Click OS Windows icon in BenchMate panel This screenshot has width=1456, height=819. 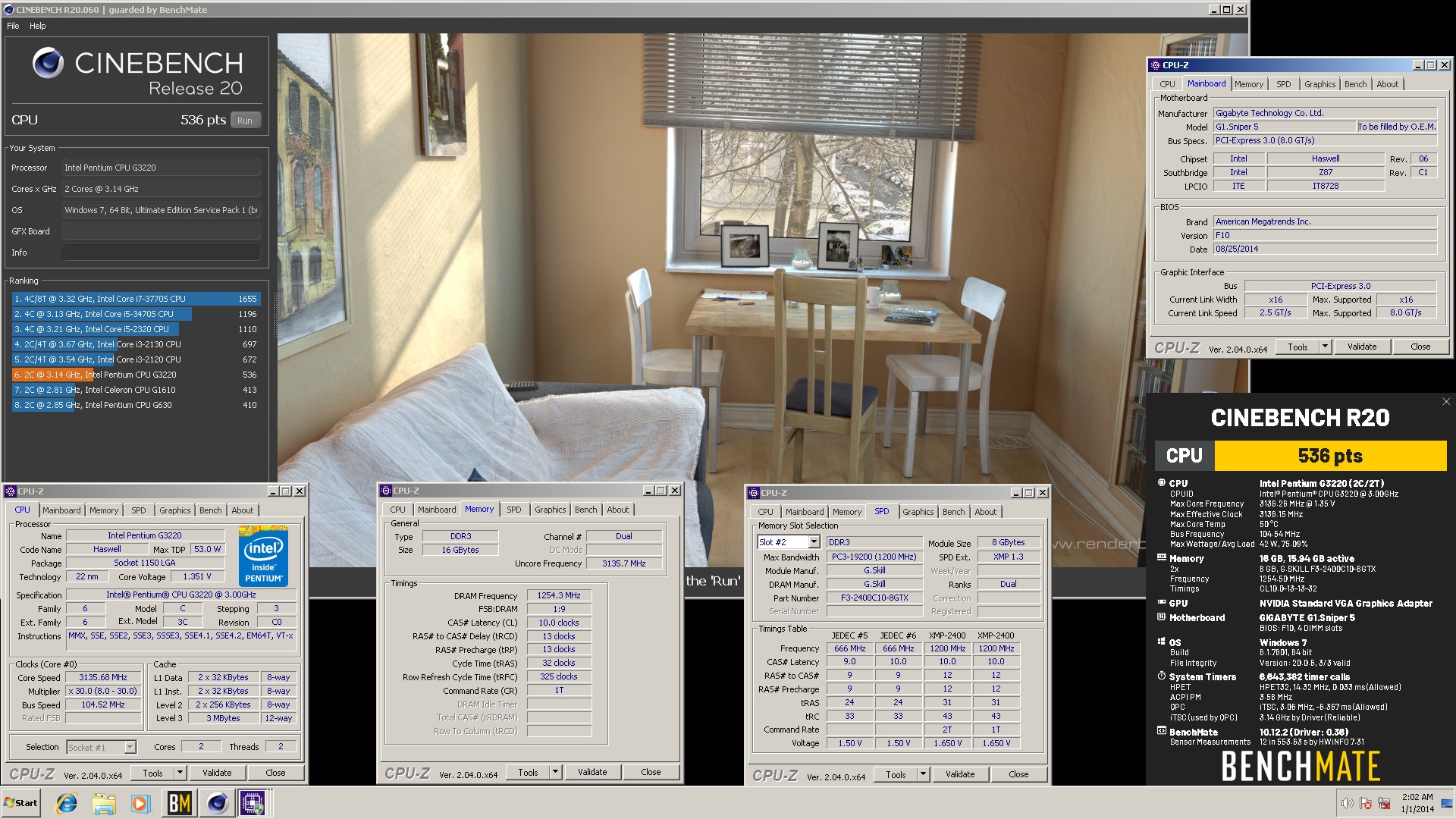[1161, 642]
